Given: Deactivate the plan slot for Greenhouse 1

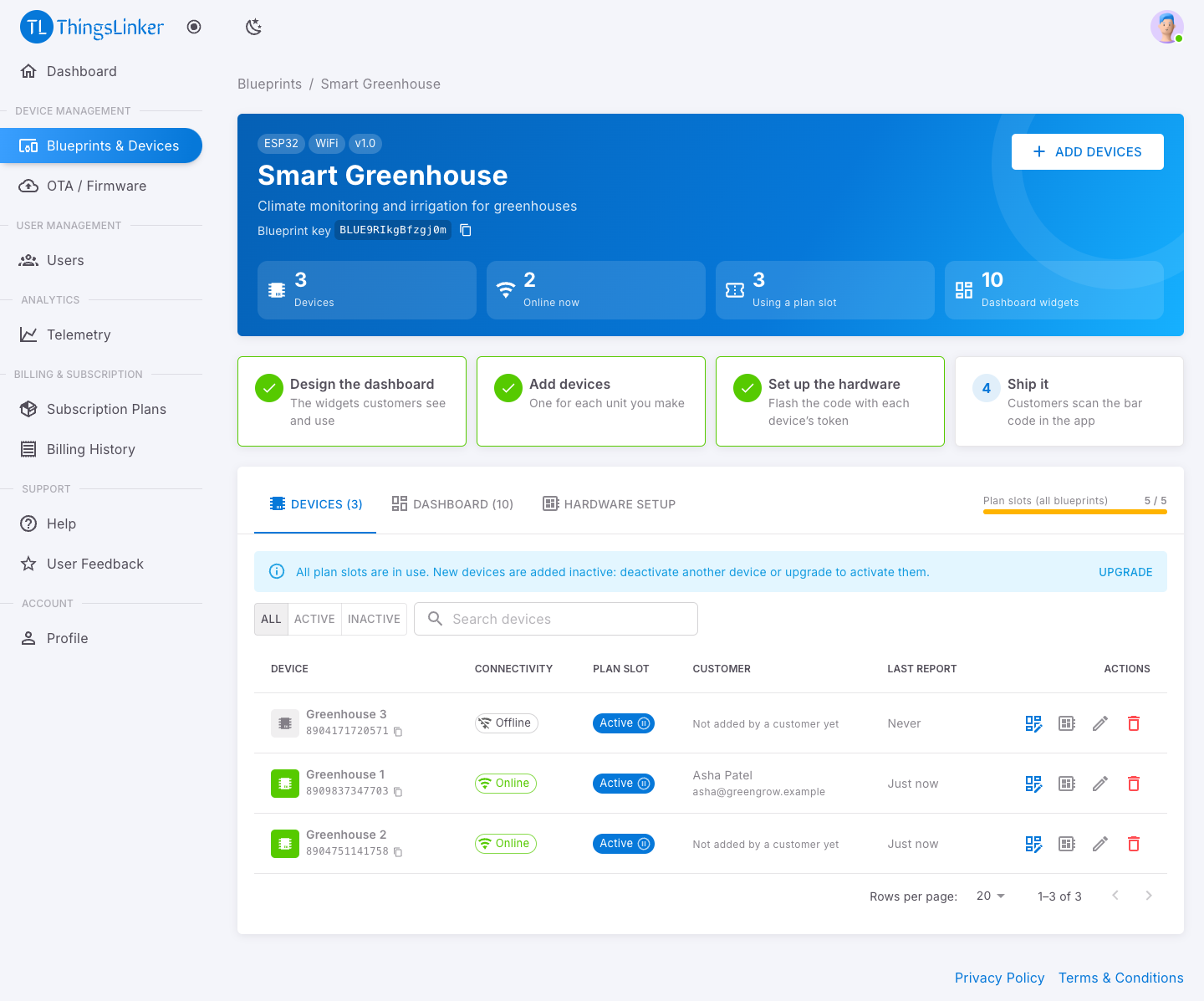Looking at the screenshot, I should 644,784.
